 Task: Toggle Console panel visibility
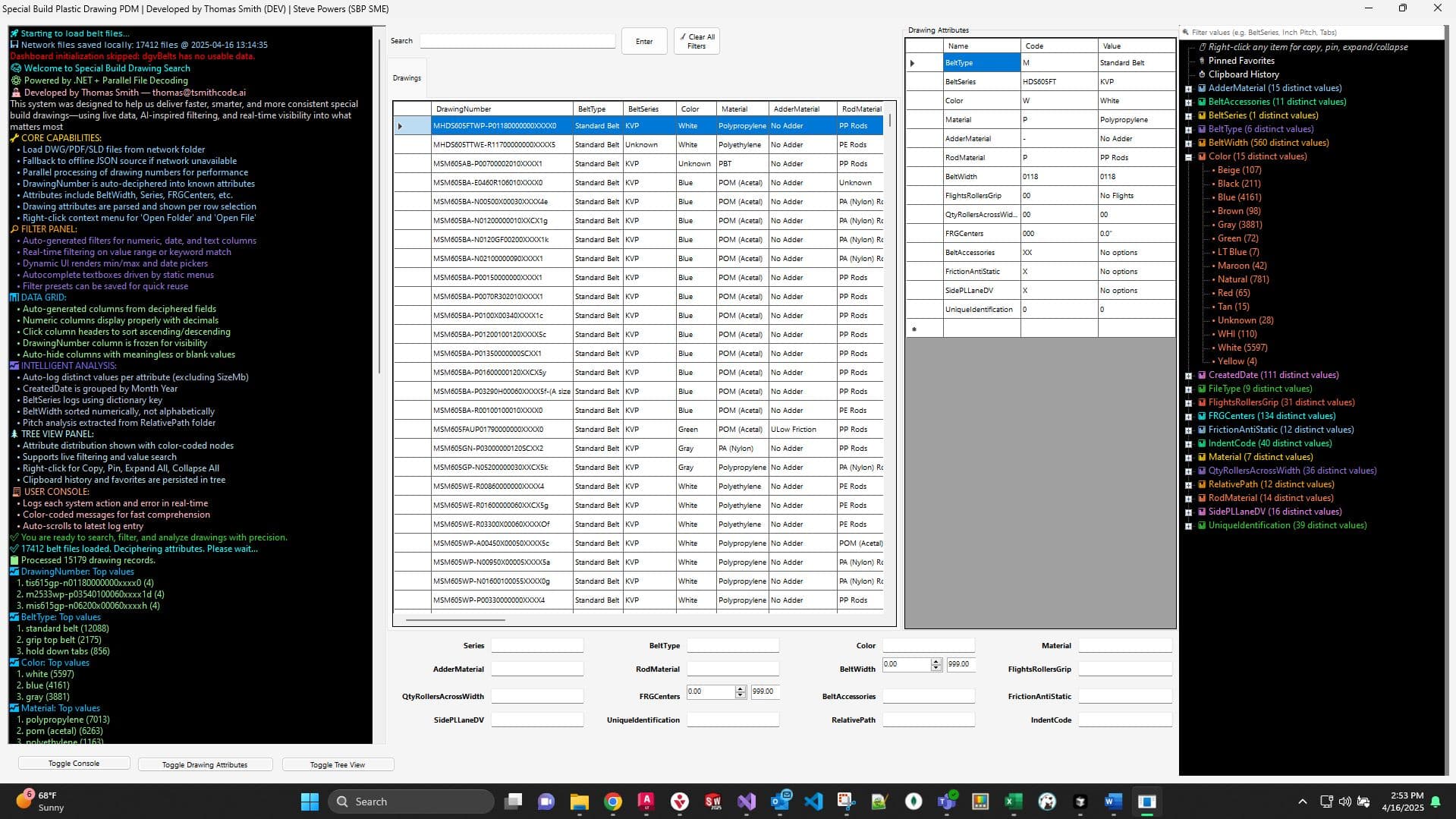(x=73, y=764)
